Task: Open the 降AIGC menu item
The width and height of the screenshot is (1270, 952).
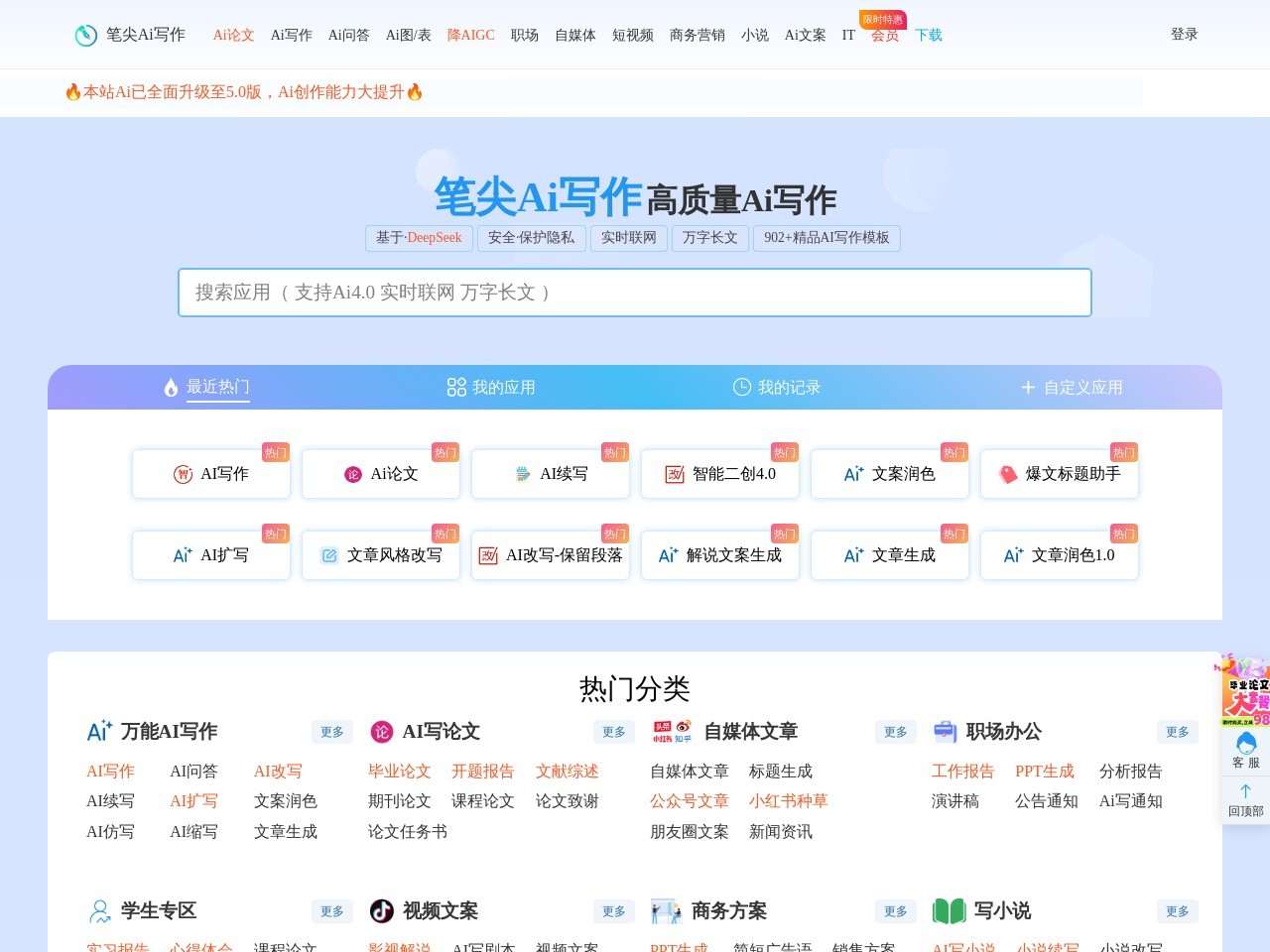Action: point(470,35)
